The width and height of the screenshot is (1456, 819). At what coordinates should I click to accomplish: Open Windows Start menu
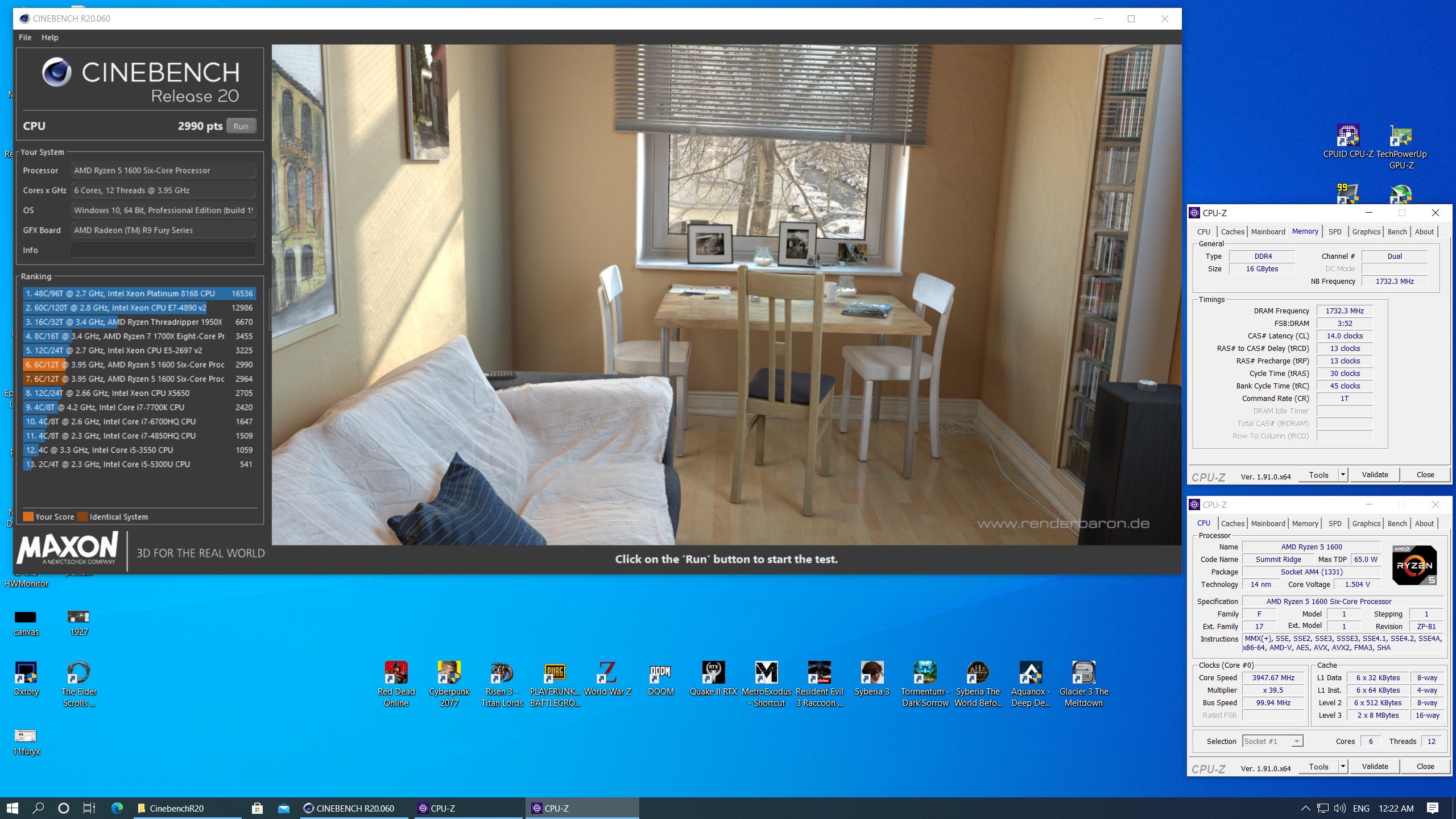pos(13,808)
